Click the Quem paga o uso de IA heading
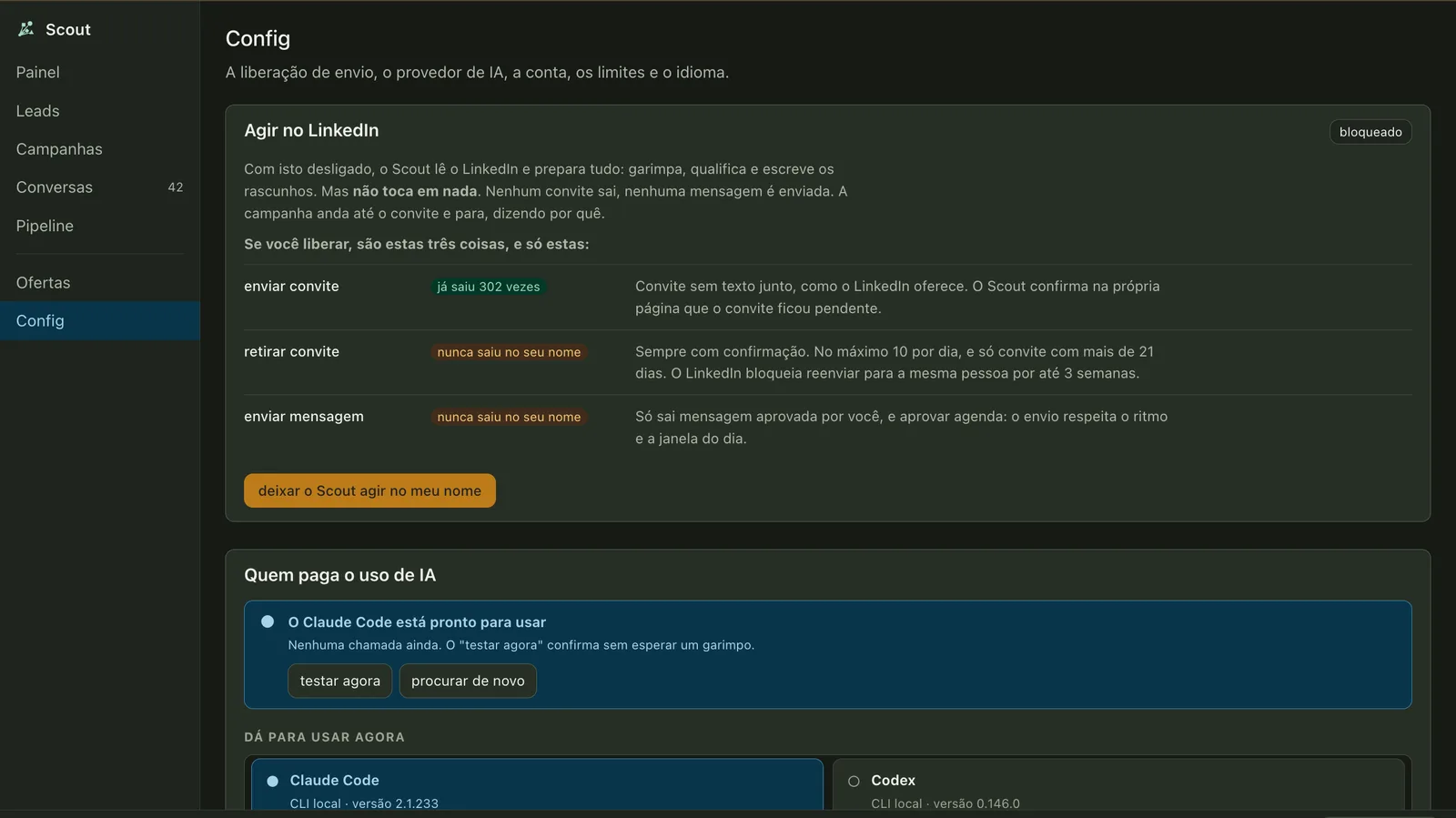Screen dimensions: 1456x818 pos(340,575)
